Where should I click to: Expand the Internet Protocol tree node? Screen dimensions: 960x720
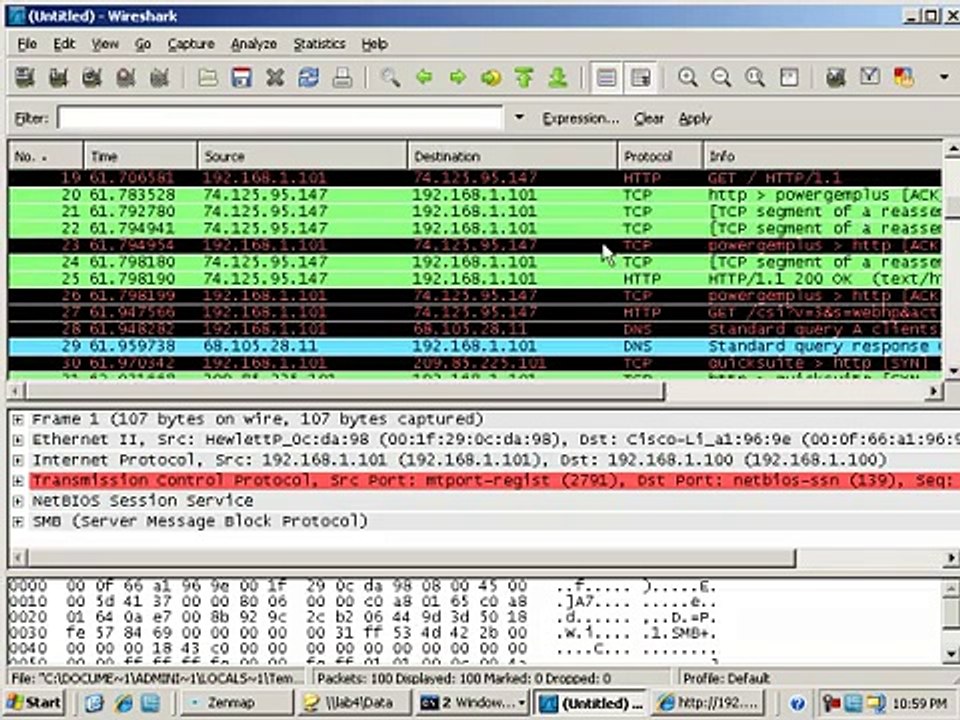point(18,460)
